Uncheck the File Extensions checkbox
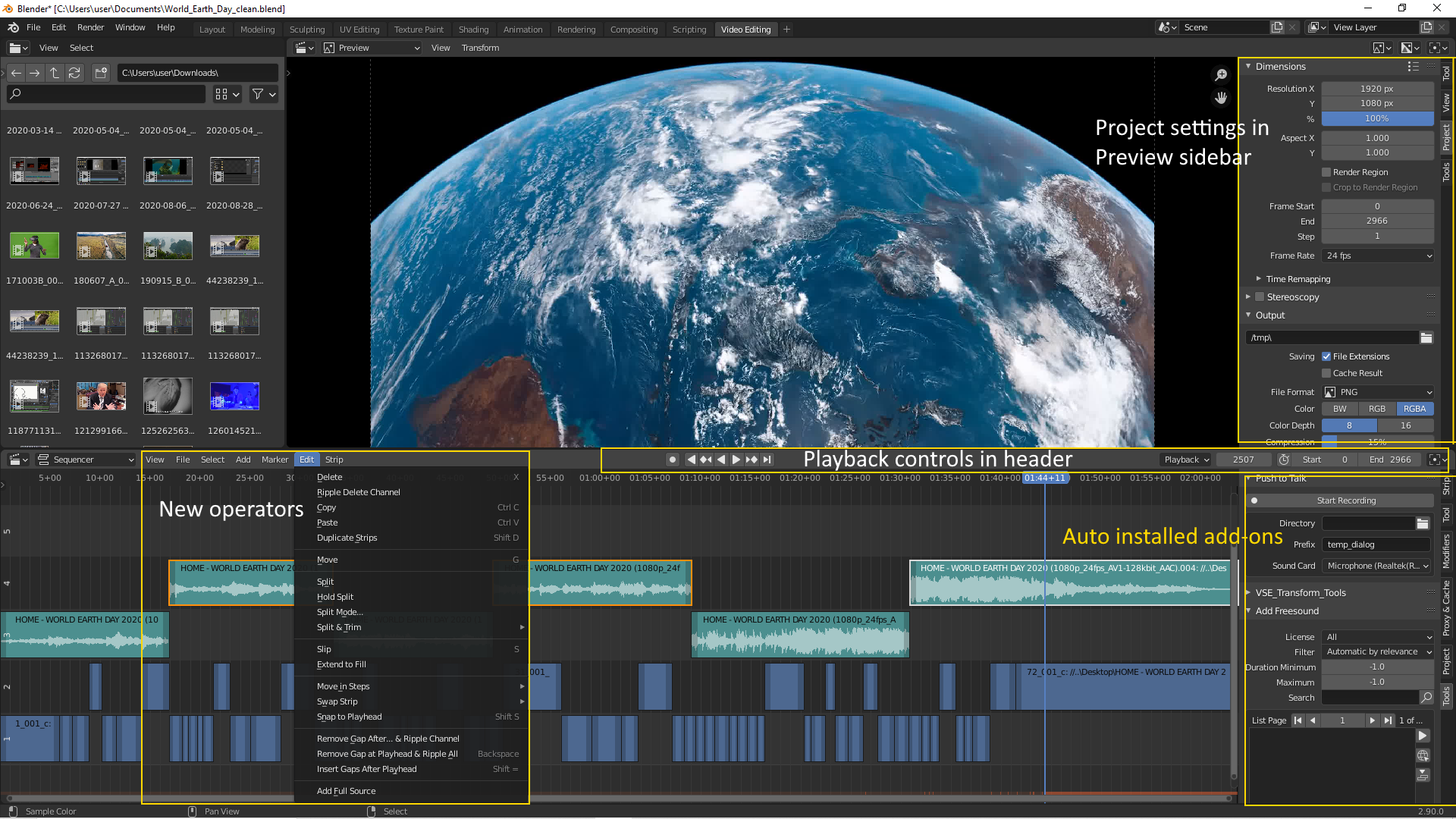Image resolution: width=1456 pixels, height=819 pixels. click(1326, 356)
